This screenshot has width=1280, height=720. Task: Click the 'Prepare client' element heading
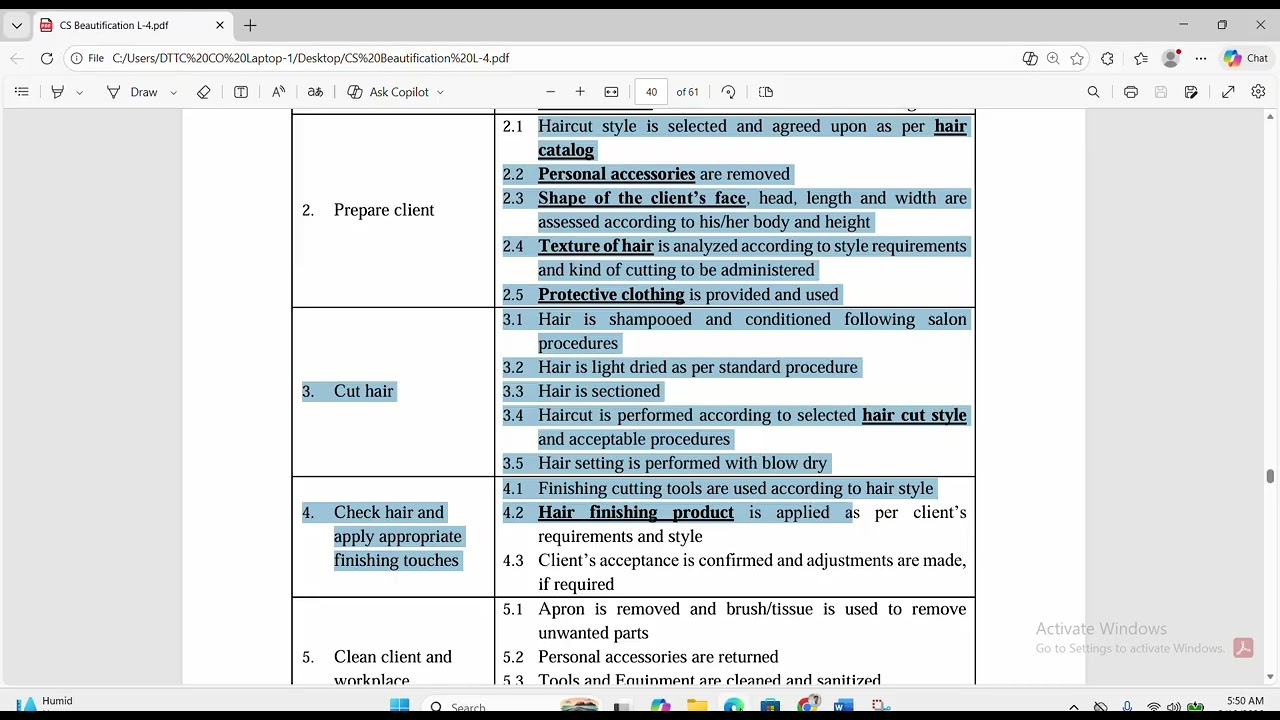384,210
